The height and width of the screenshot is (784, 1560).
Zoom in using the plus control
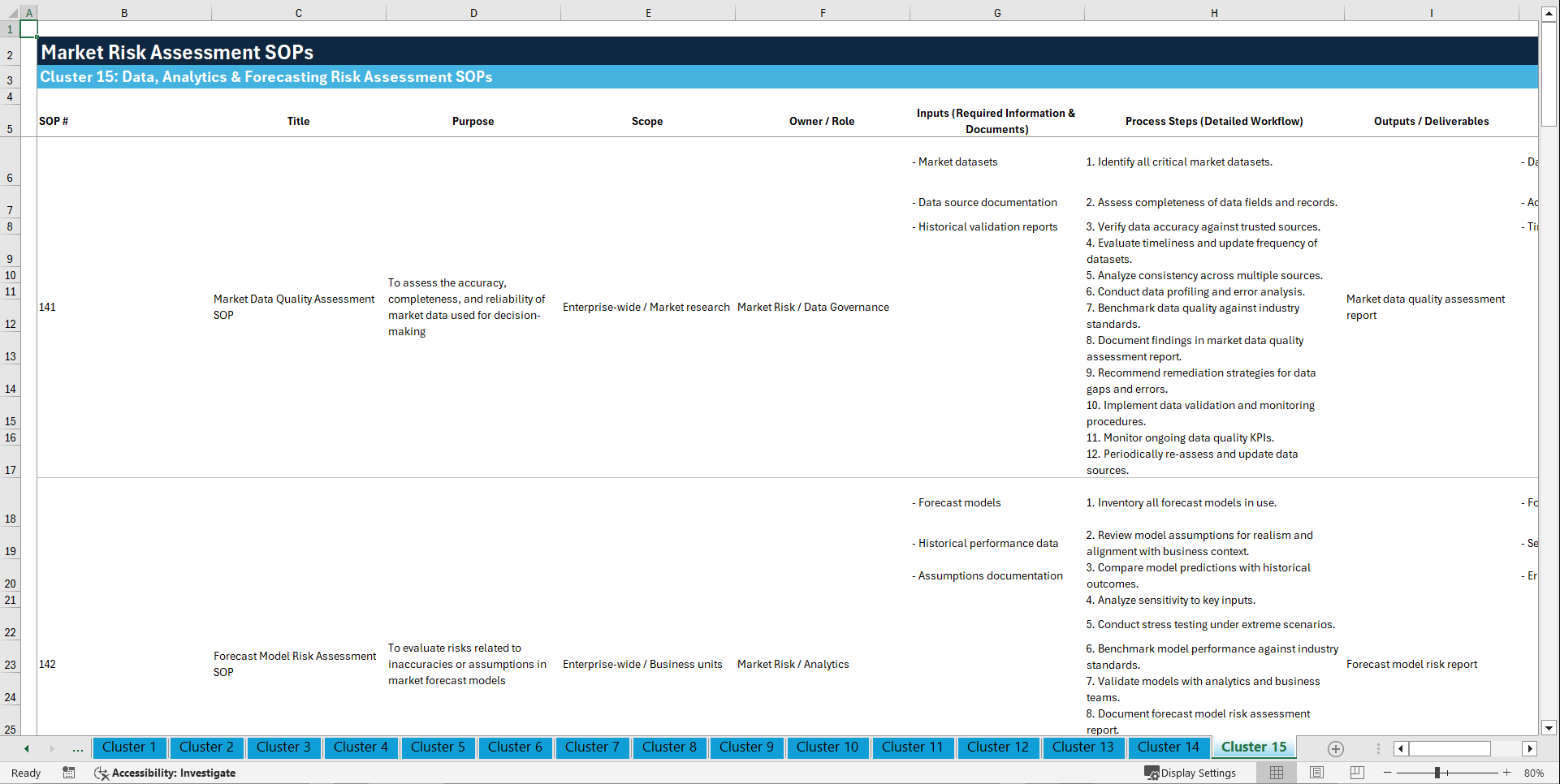tap(1507, 773)
